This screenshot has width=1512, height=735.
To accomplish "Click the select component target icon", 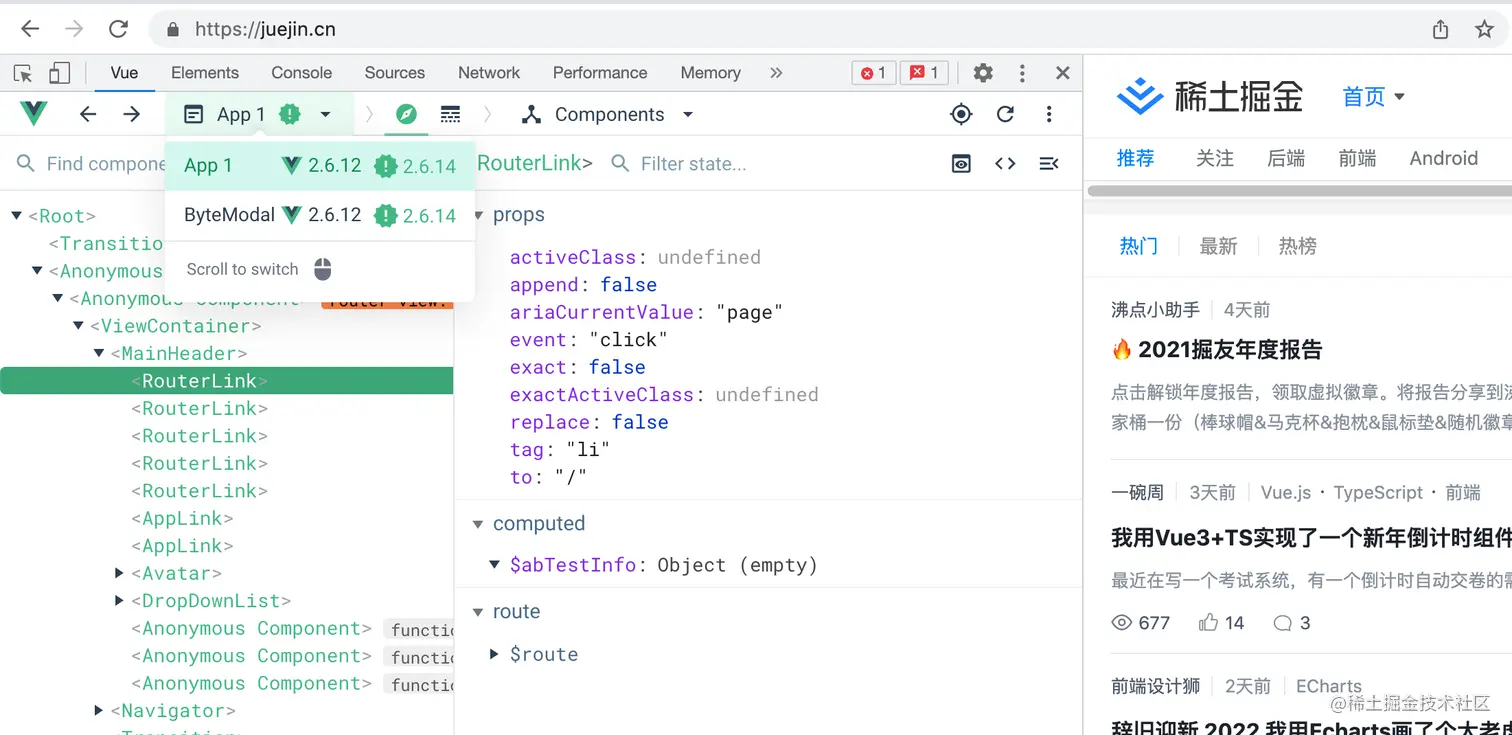I will [961, 114].
